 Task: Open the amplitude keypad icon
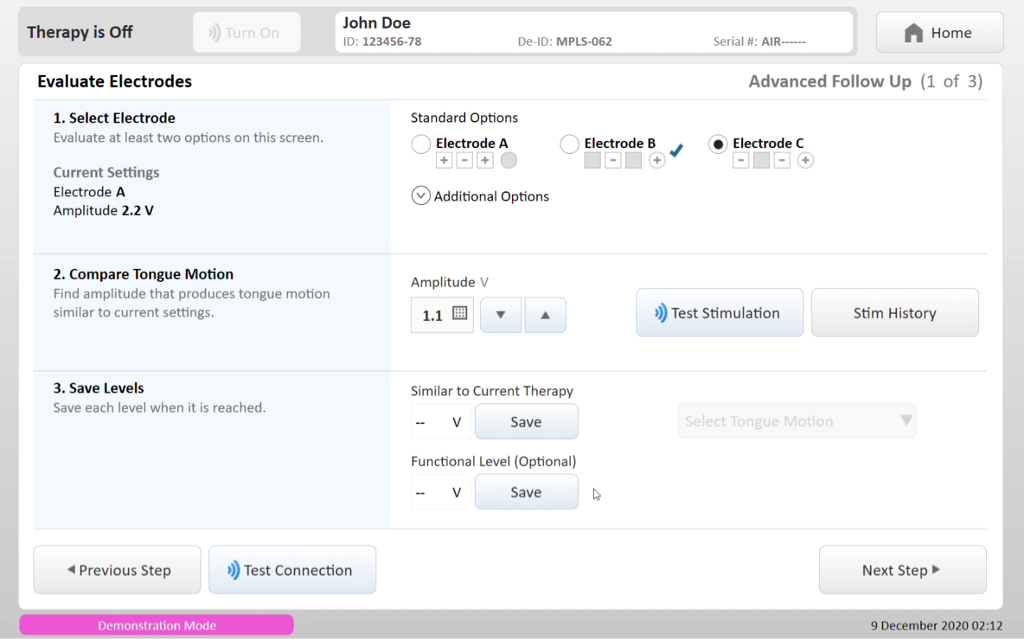click(x=460, y=313)
